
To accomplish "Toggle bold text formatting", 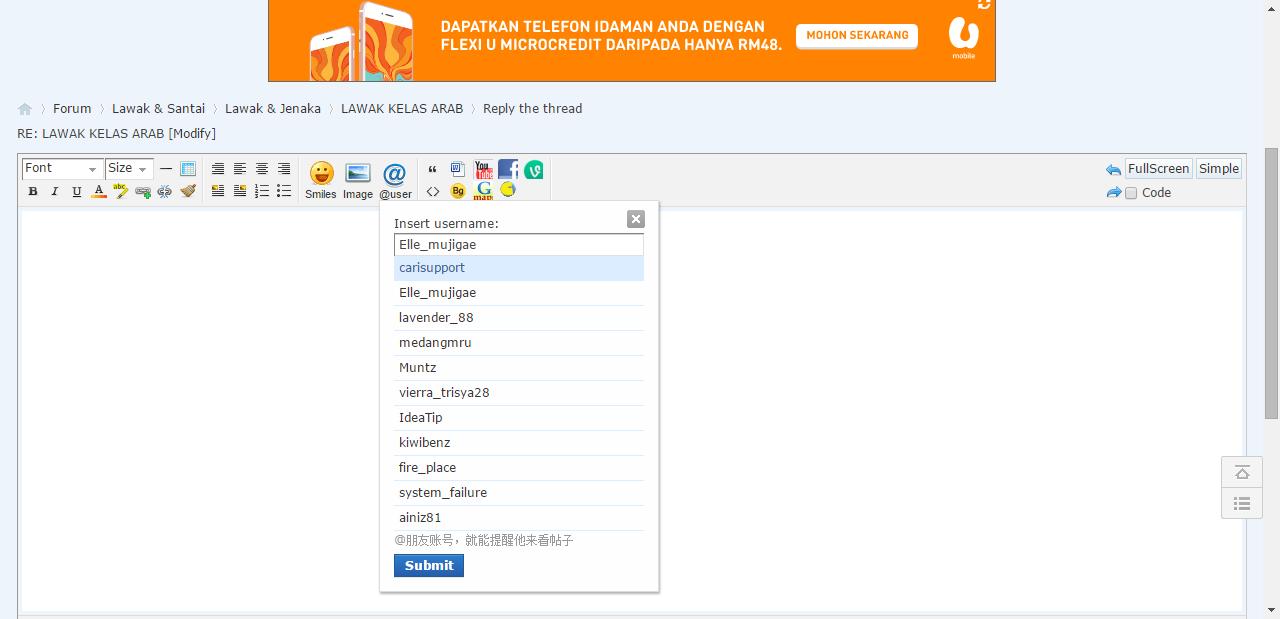I will (33, 191).
